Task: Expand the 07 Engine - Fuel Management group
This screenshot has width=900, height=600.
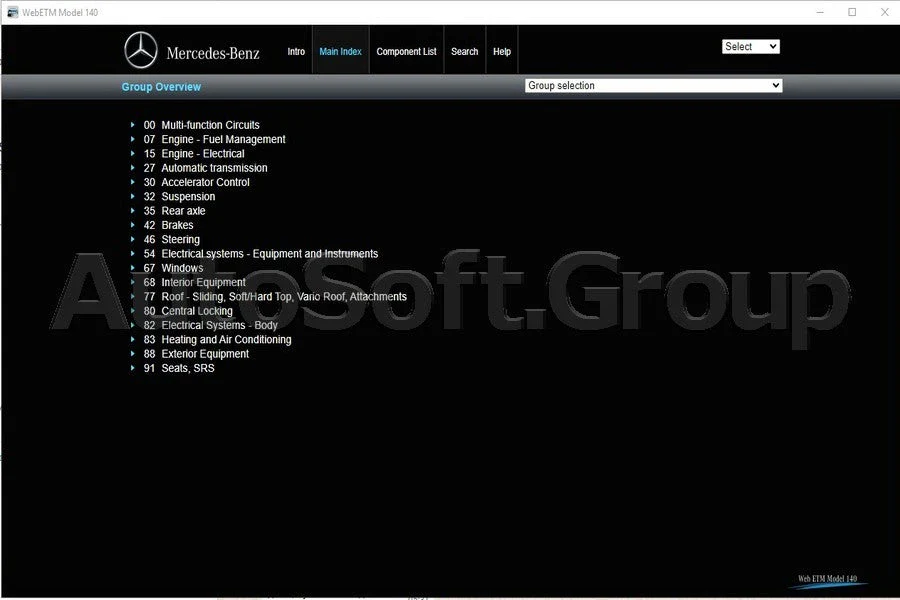Action: pos(134,139)
